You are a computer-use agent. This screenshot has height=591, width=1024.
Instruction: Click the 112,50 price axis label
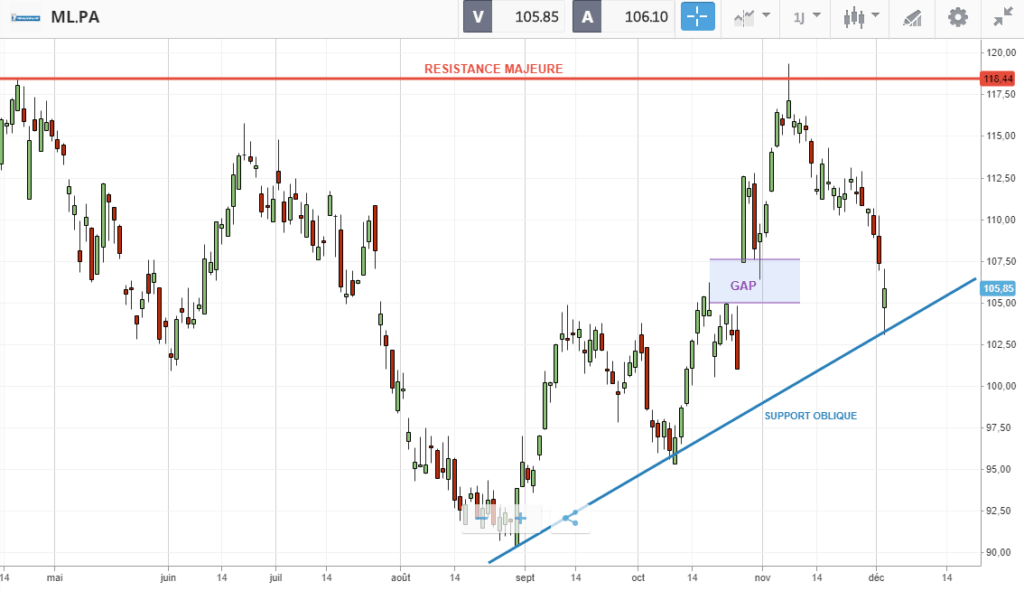pos(1000,178)
